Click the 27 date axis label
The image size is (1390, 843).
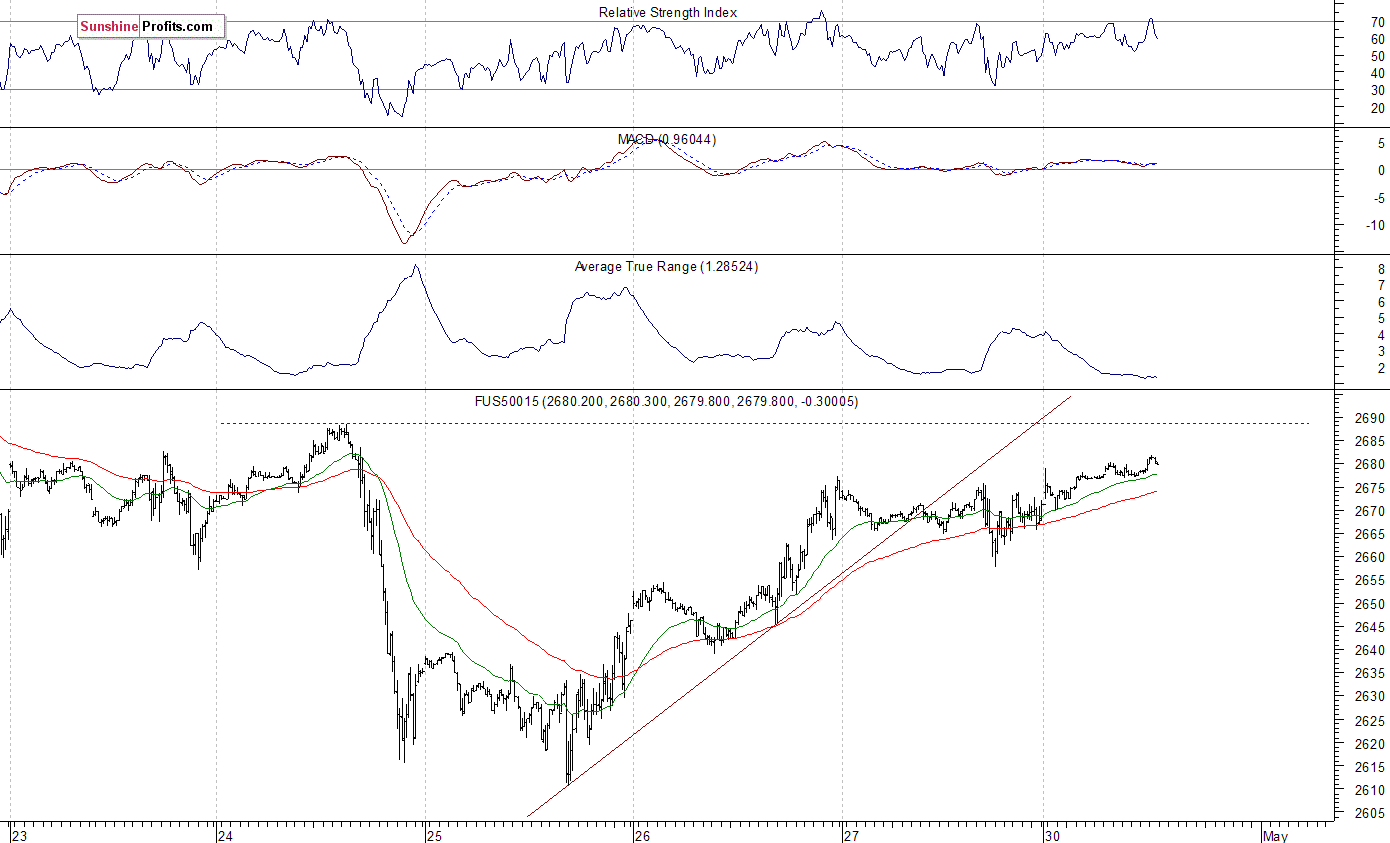coord(851,834)
